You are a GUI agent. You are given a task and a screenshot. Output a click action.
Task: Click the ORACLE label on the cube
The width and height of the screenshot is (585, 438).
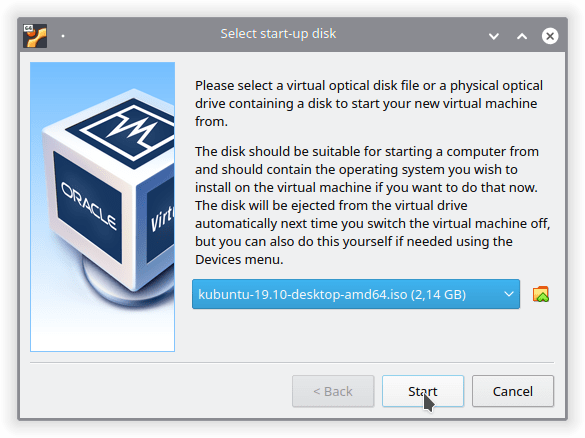point(90,206)
